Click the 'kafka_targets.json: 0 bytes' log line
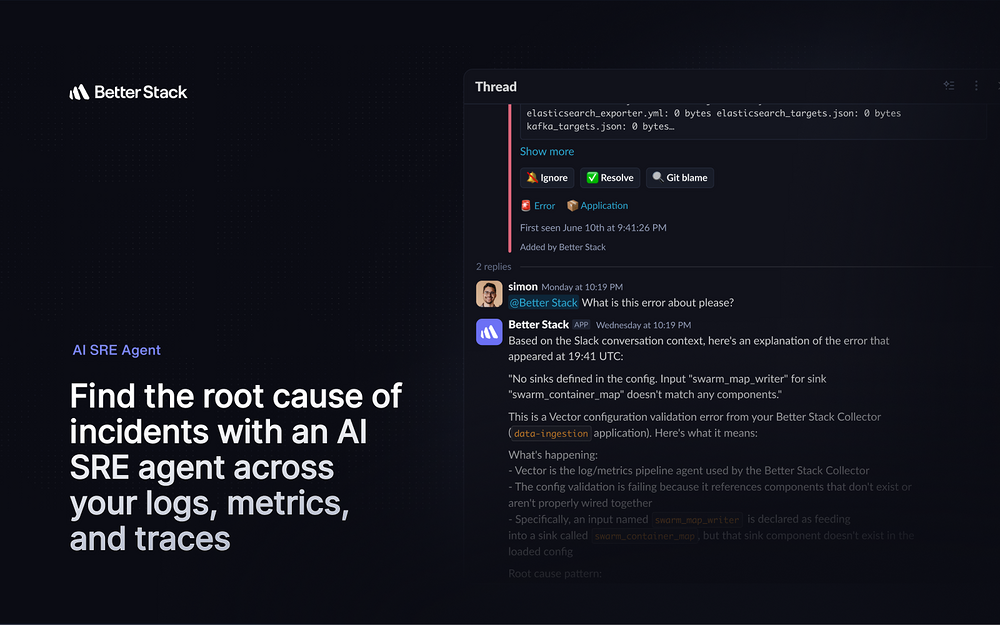The image size is (1000, 625). pos(600,126)
